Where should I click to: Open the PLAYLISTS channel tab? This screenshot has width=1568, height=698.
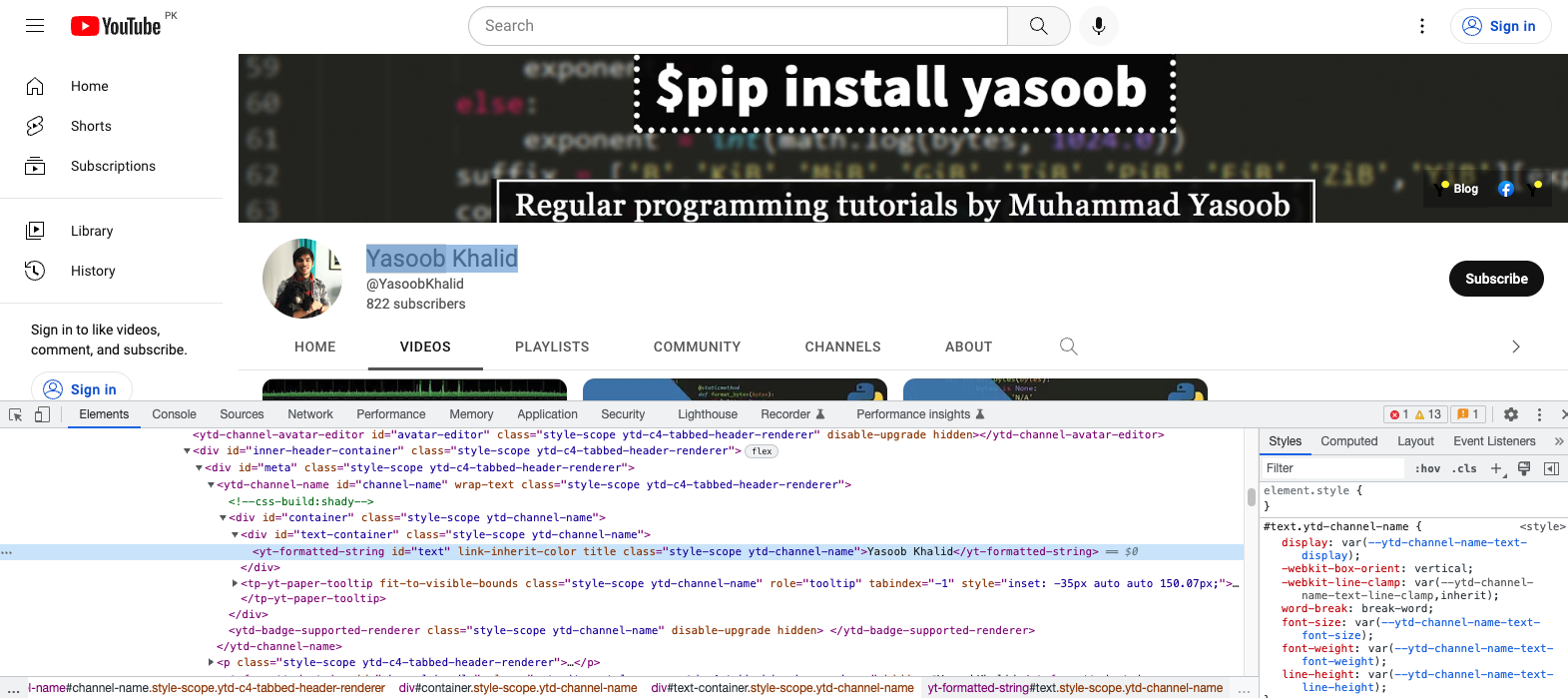(552, 347)
